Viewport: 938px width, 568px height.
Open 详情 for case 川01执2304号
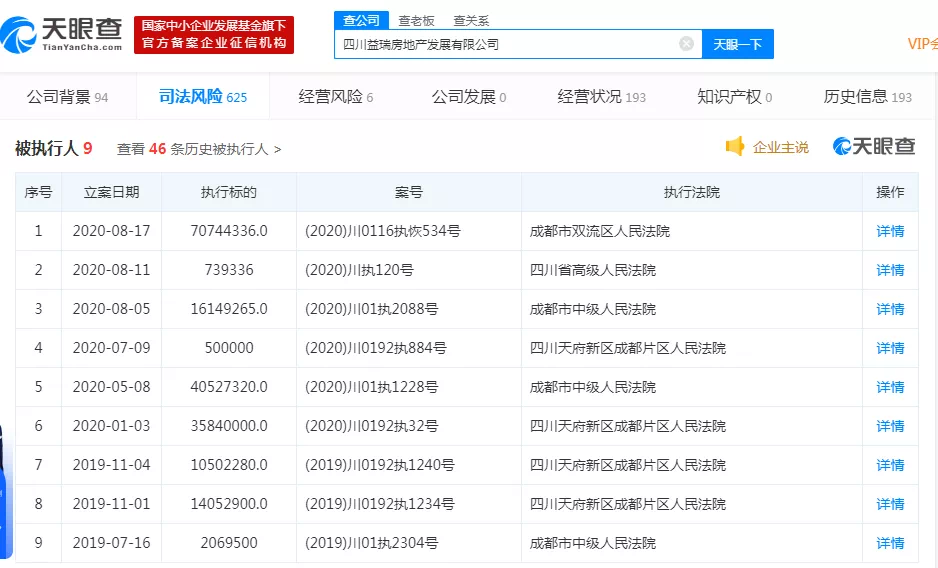click(x=890, y=543)
